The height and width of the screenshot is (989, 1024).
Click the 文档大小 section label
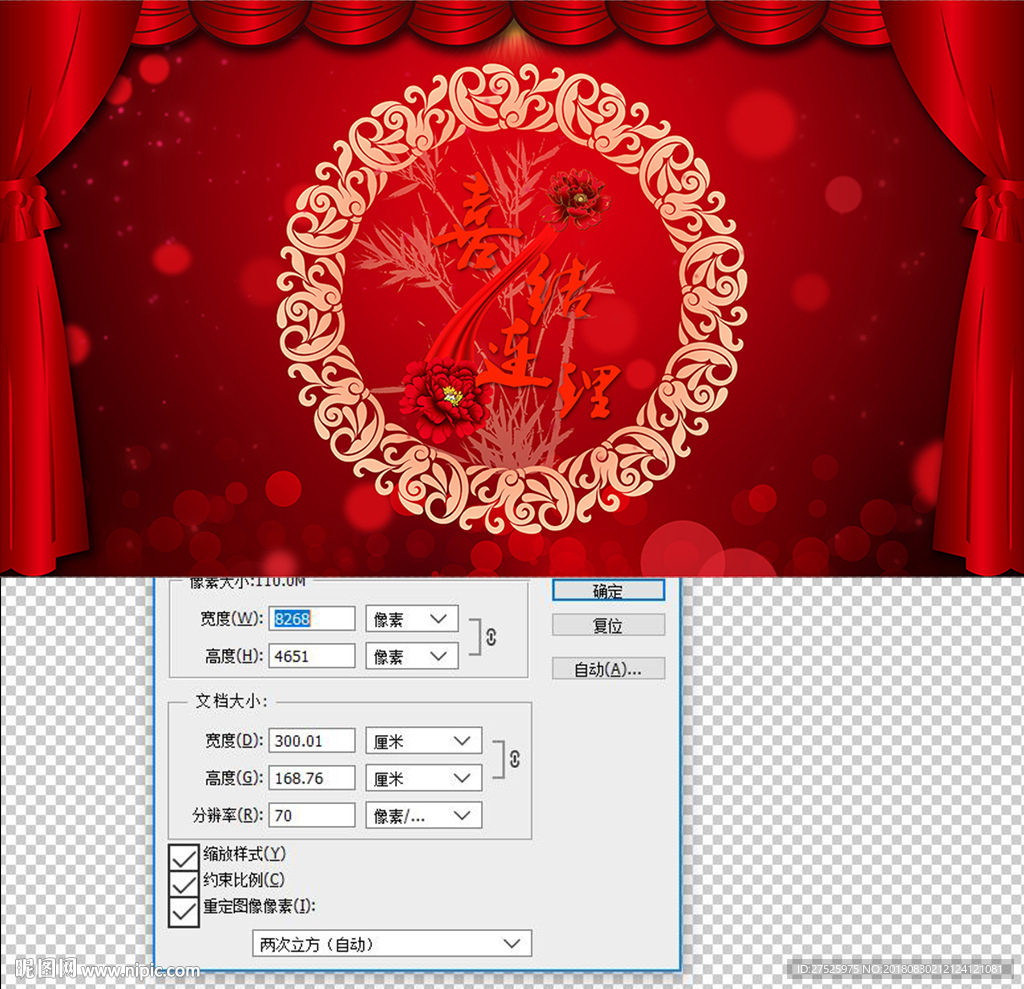(232, 701)
